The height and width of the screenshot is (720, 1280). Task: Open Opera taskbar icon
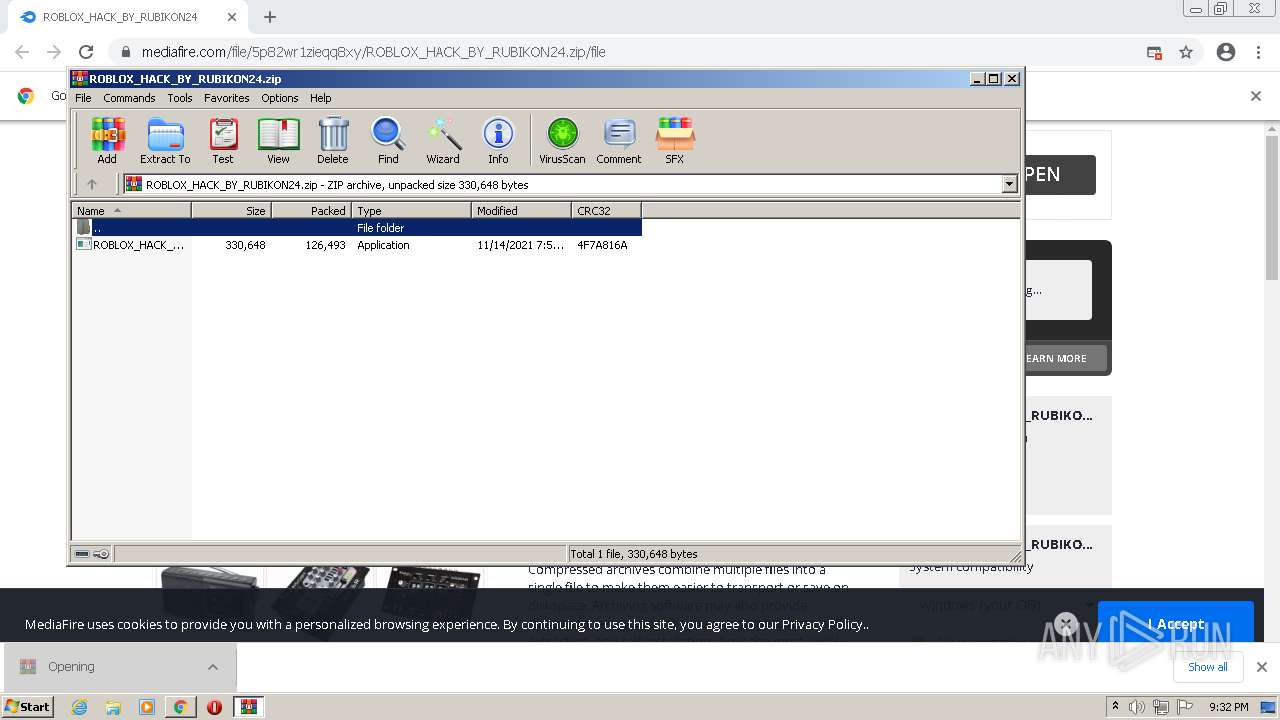(214, 707)
